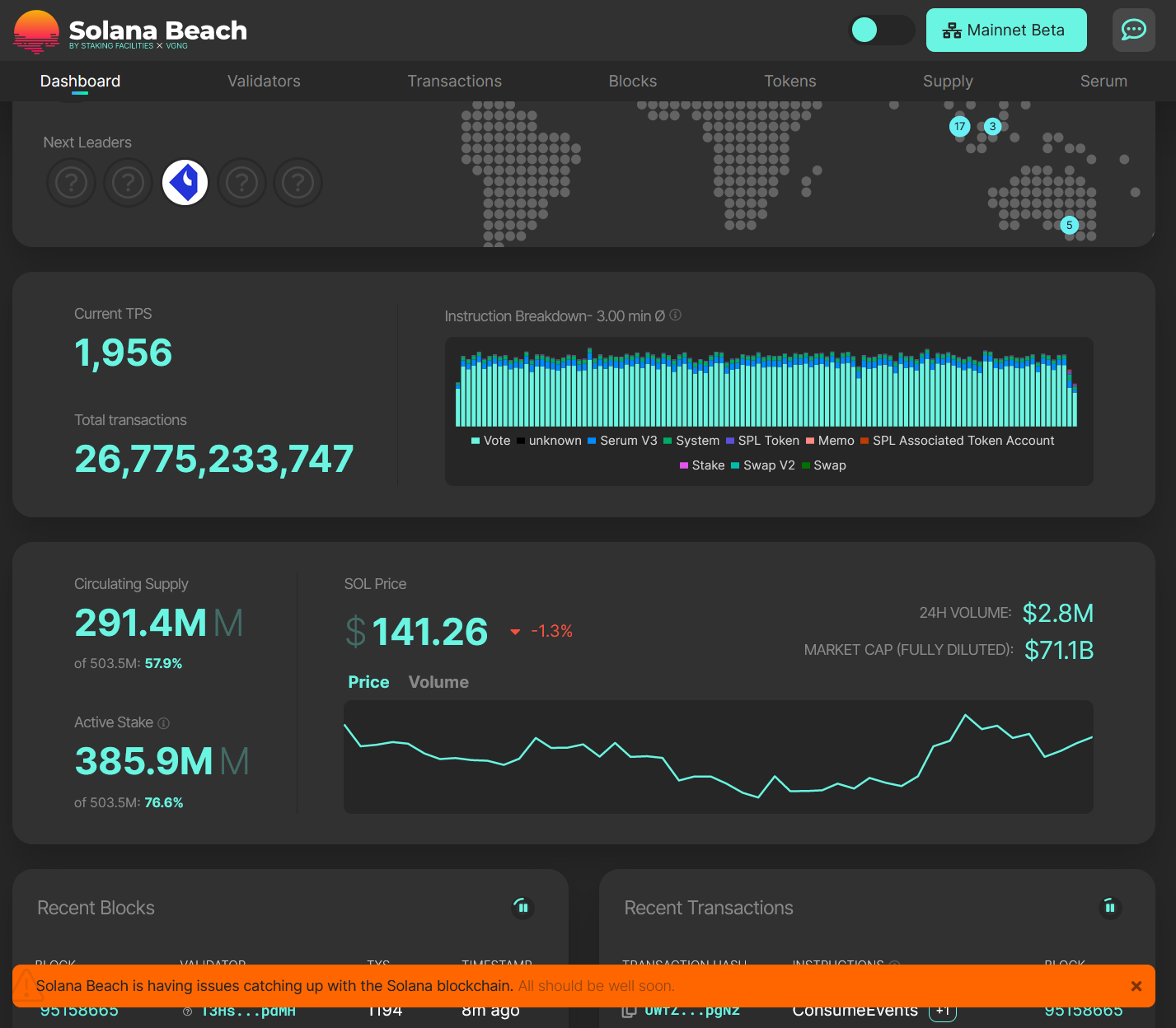Toggle the Memo legend entry
Viewport: 1176px width, 1028px height.
tap(830, 441)
